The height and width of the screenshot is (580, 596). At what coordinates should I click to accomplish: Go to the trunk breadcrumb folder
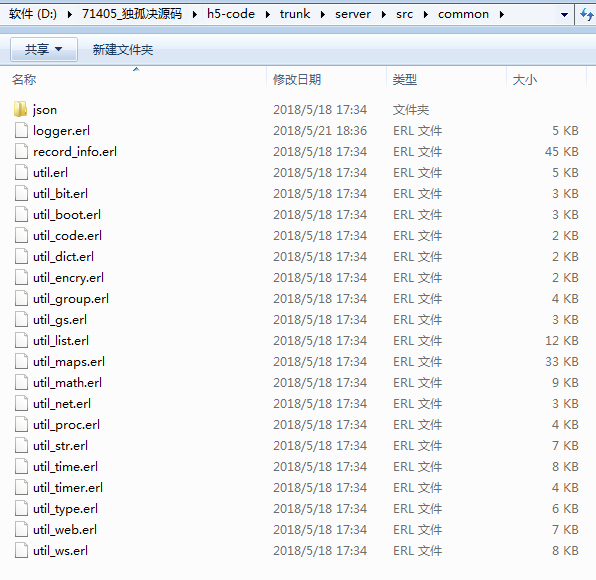[295, 14]
